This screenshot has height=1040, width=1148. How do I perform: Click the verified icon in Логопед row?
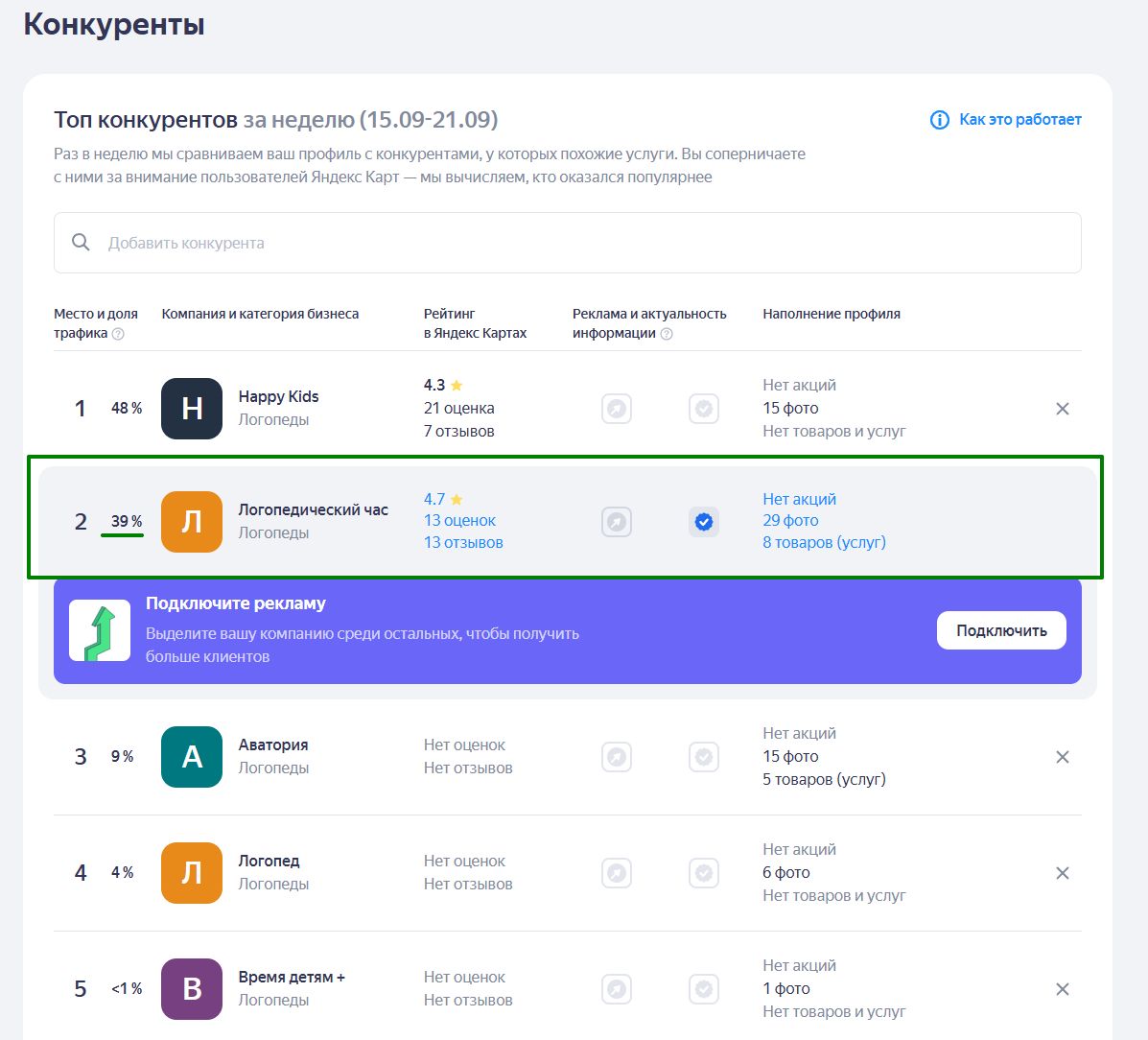(704, 873)
